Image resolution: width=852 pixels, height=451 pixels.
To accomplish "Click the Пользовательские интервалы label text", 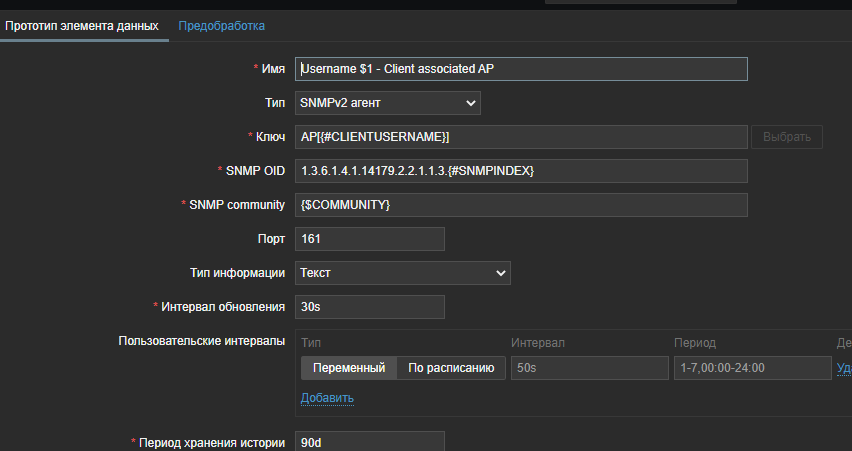I will tap(202, 341).
